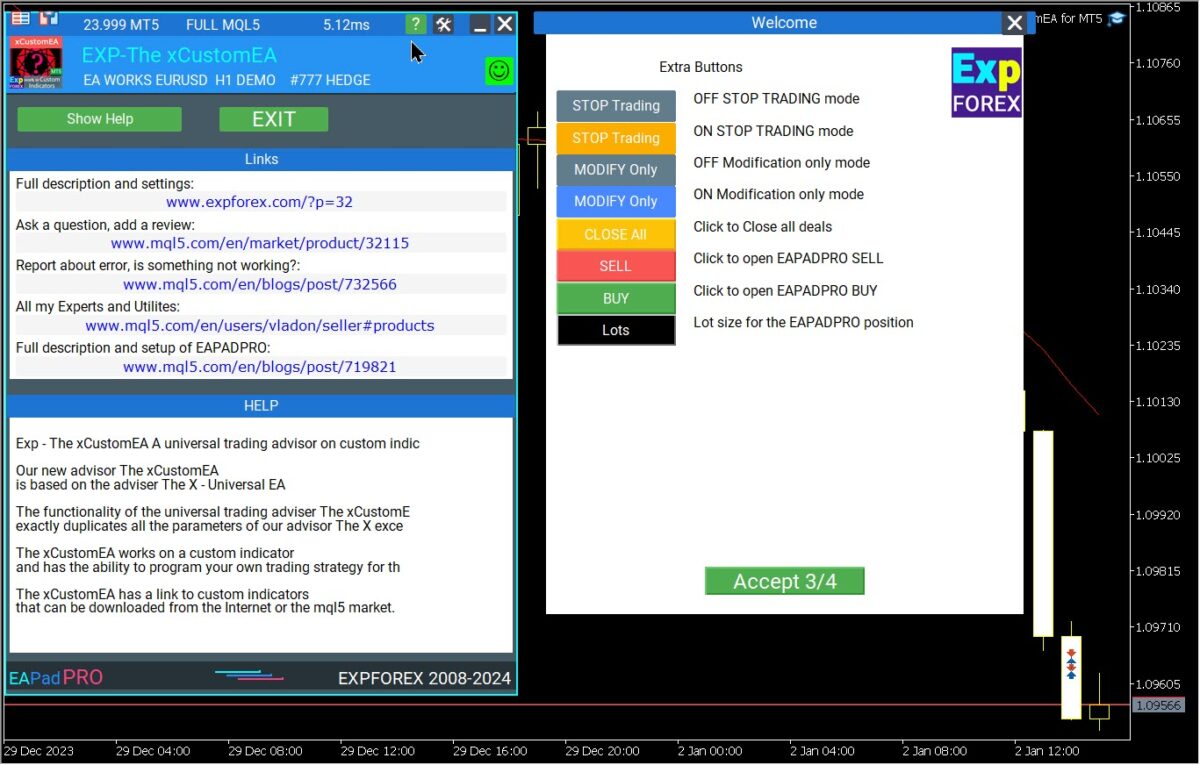The width and height of the screenshot is (1200, 765).
Task: Open the expforex.com/?p=32 link
Action: (260, 202)
